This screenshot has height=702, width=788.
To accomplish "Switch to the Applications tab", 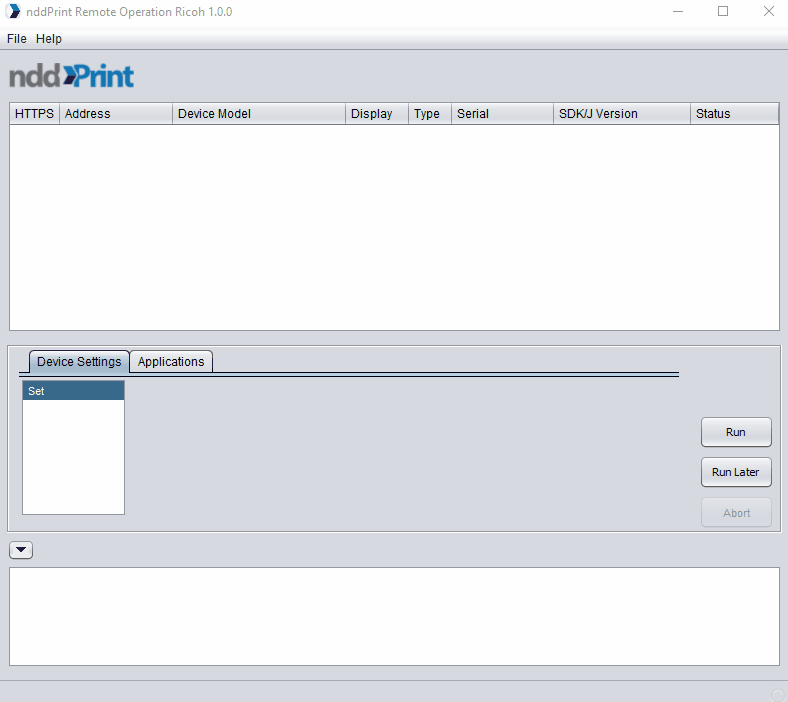I will 171,362.
